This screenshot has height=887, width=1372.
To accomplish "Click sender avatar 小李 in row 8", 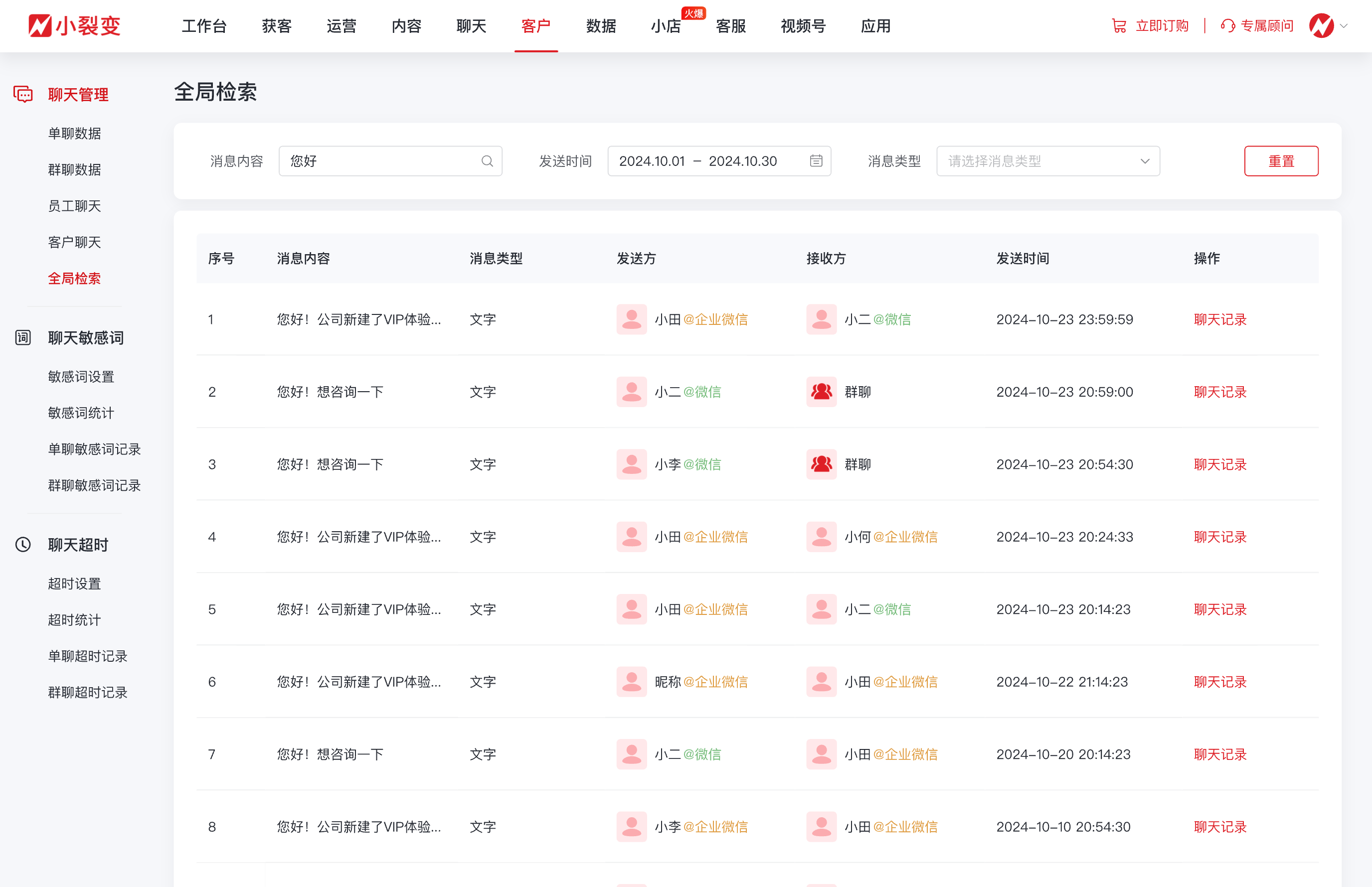I will [632, 827].
